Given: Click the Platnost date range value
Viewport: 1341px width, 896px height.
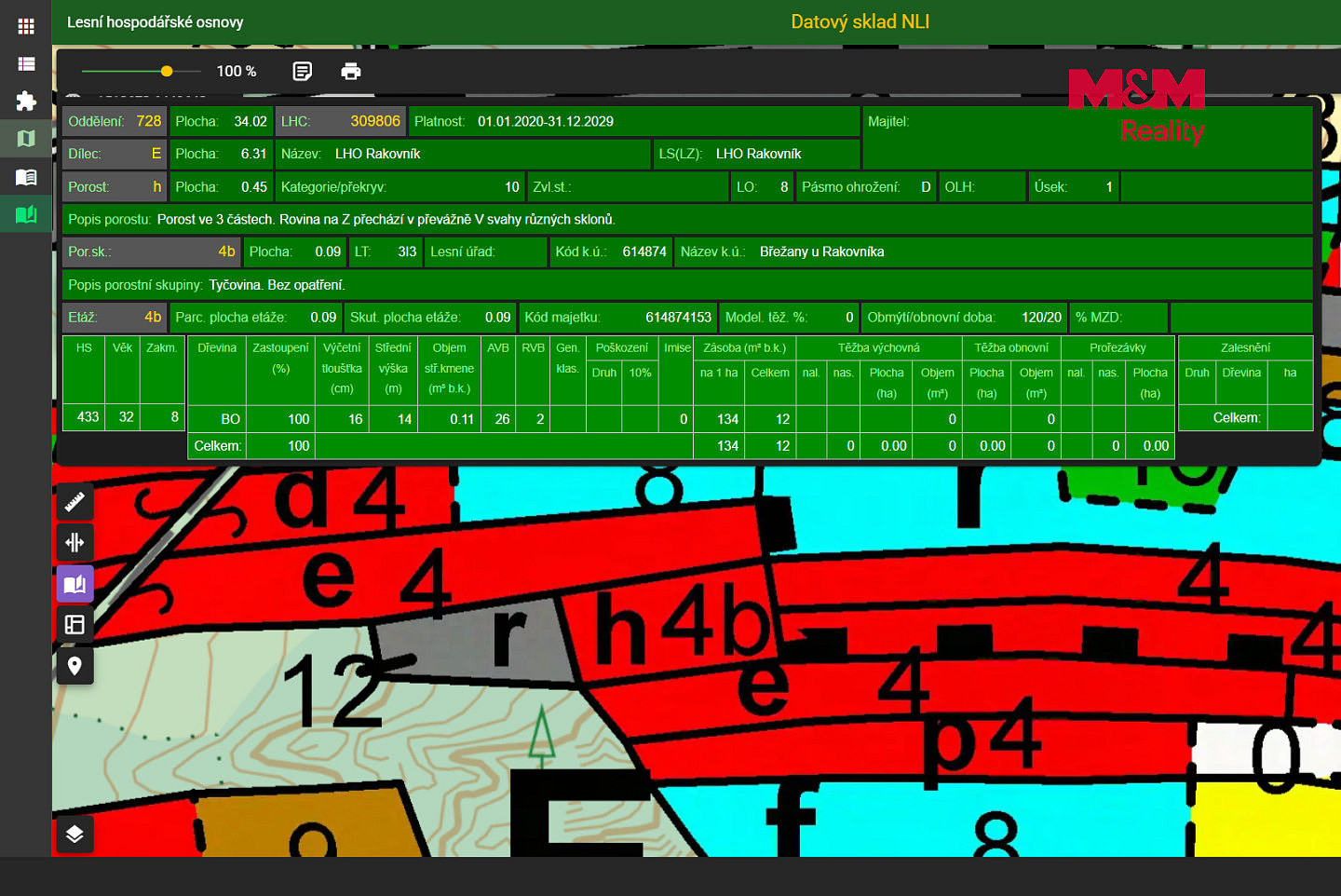Looking at the screenshot, I should 546,121.
